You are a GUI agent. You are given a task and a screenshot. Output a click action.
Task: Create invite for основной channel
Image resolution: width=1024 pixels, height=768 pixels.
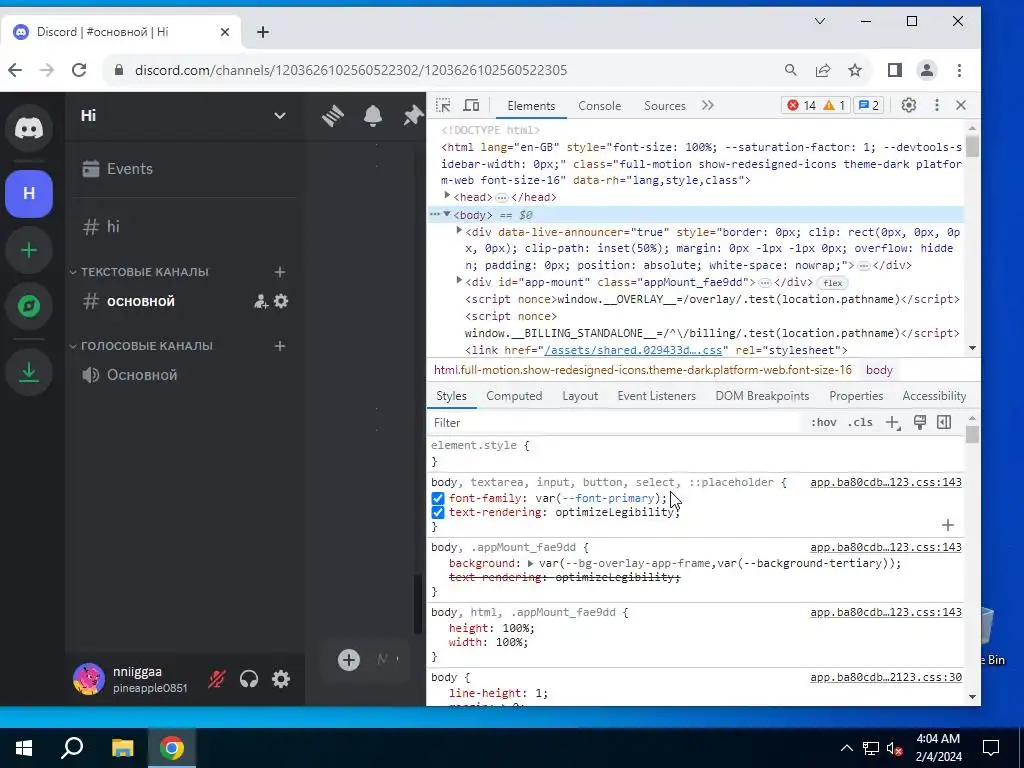[261, 302]
